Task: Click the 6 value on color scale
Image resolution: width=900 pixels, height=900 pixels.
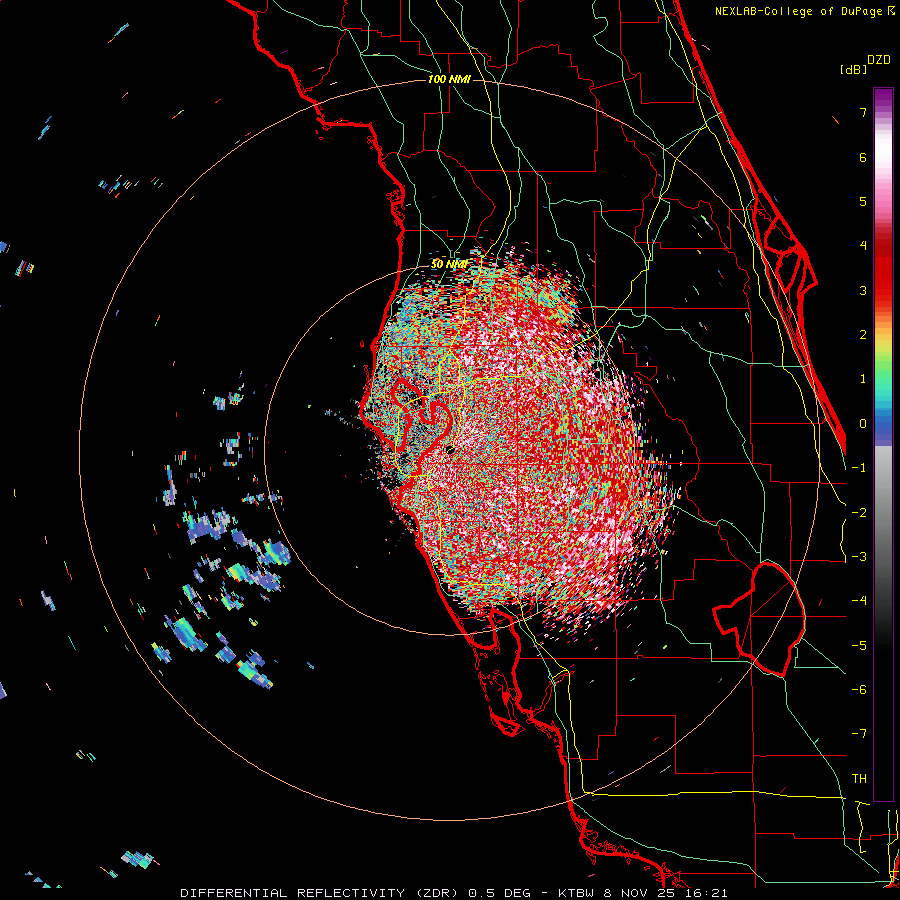Action: point(863,157)
